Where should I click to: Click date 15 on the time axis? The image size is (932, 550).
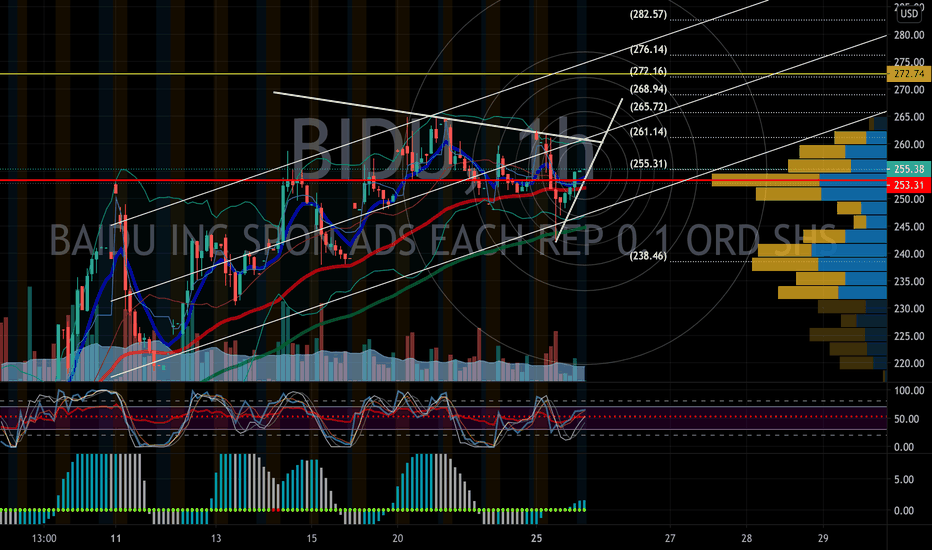pyautogui.click(x=312, y=539)
